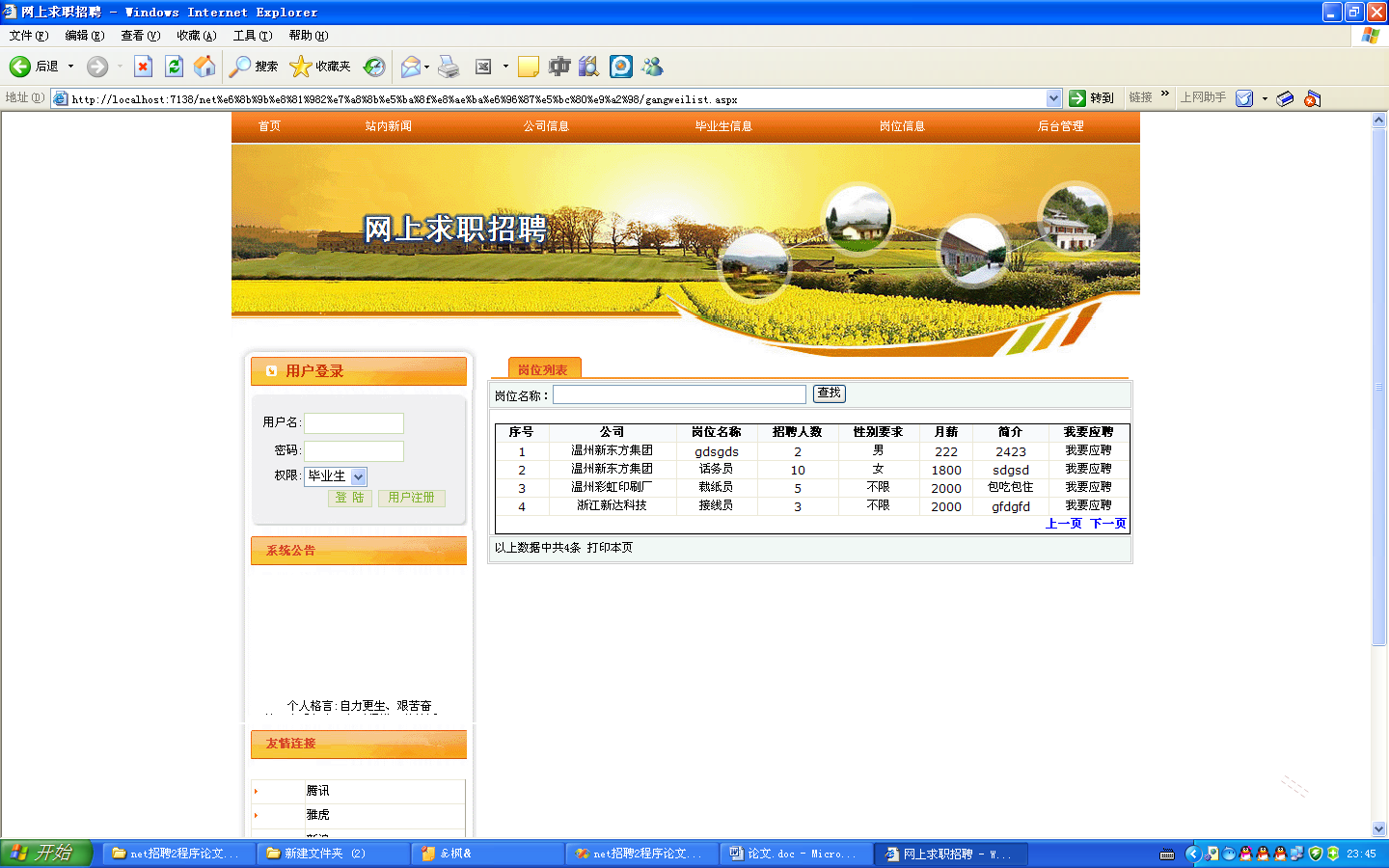
Task: Open the Mail icon in the toolbar
Action: coord(409,66)
